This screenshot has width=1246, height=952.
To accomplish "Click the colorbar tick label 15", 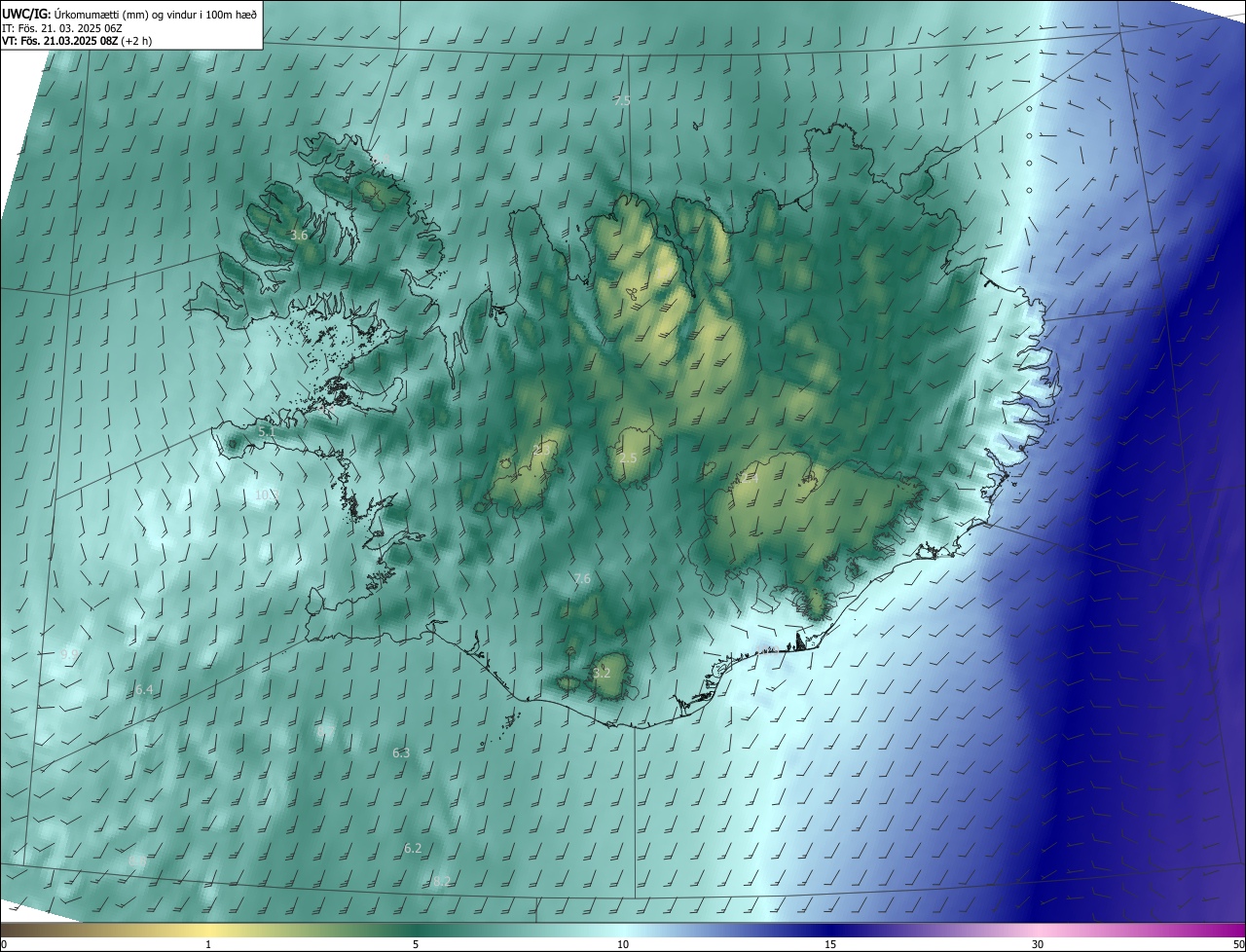I will point(830,944).
